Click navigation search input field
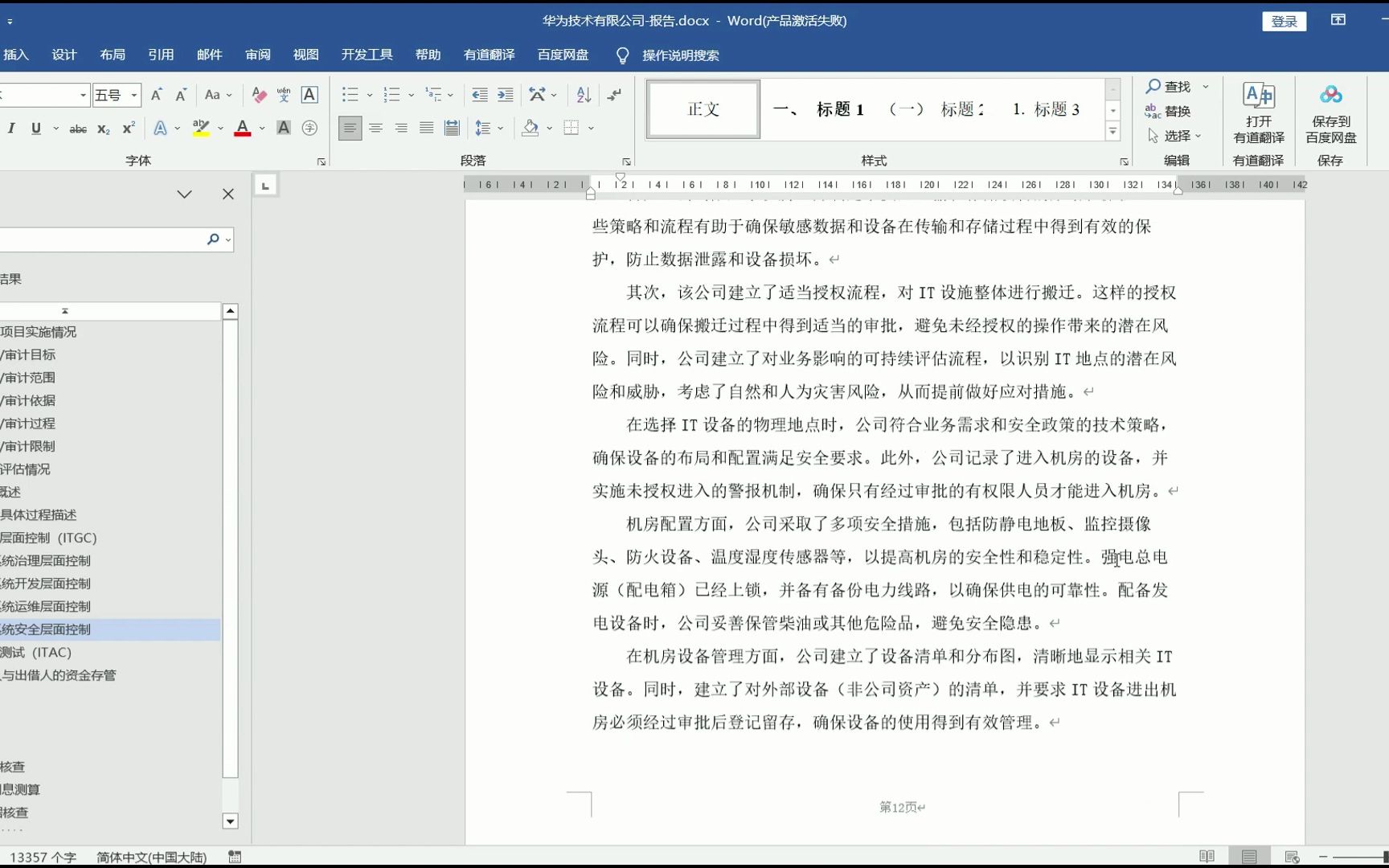This screenshot has height=868, width=1389. pyautogui.click(x=100, y=240)
